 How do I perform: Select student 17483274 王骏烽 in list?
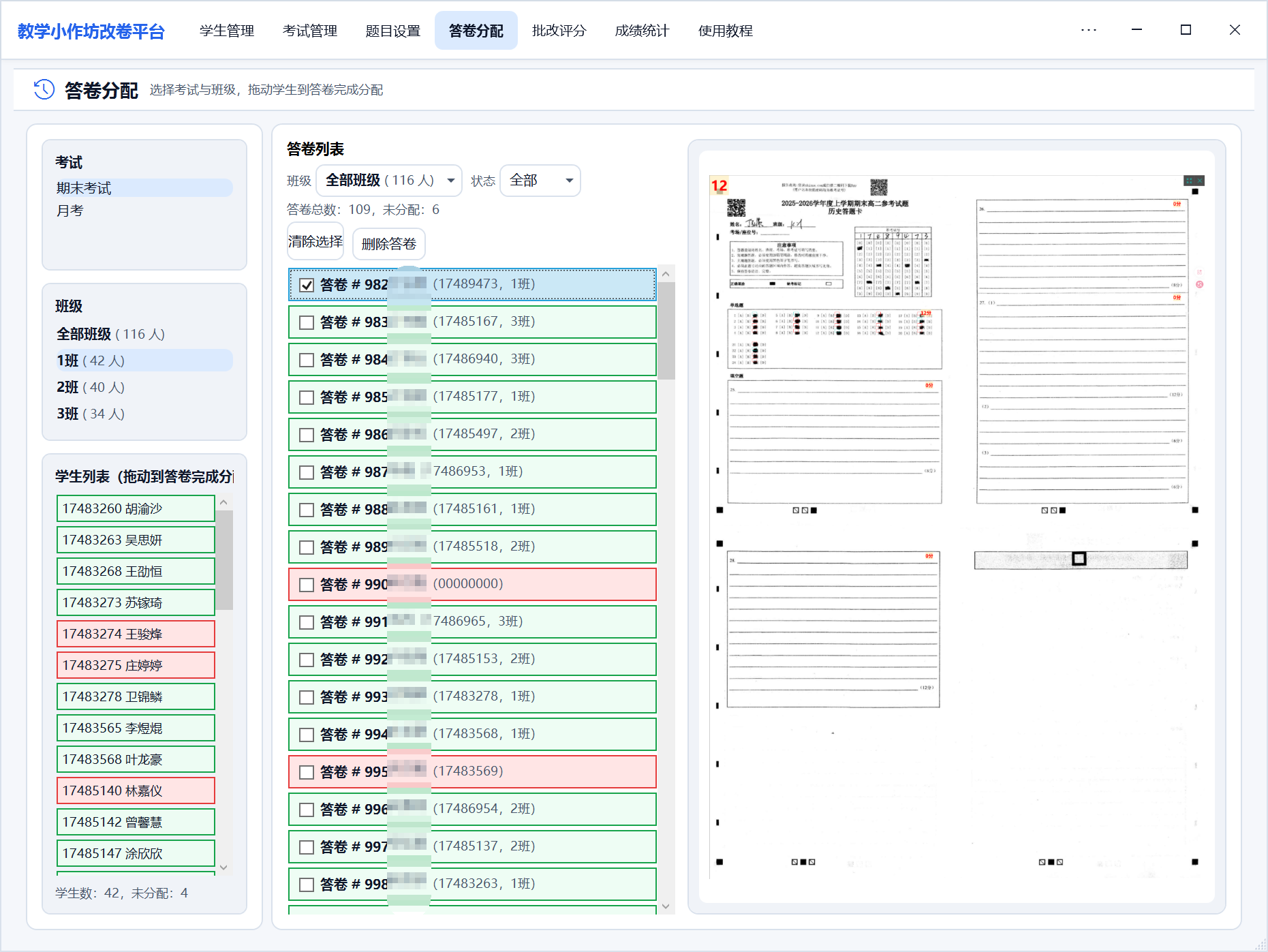(136, 634)
